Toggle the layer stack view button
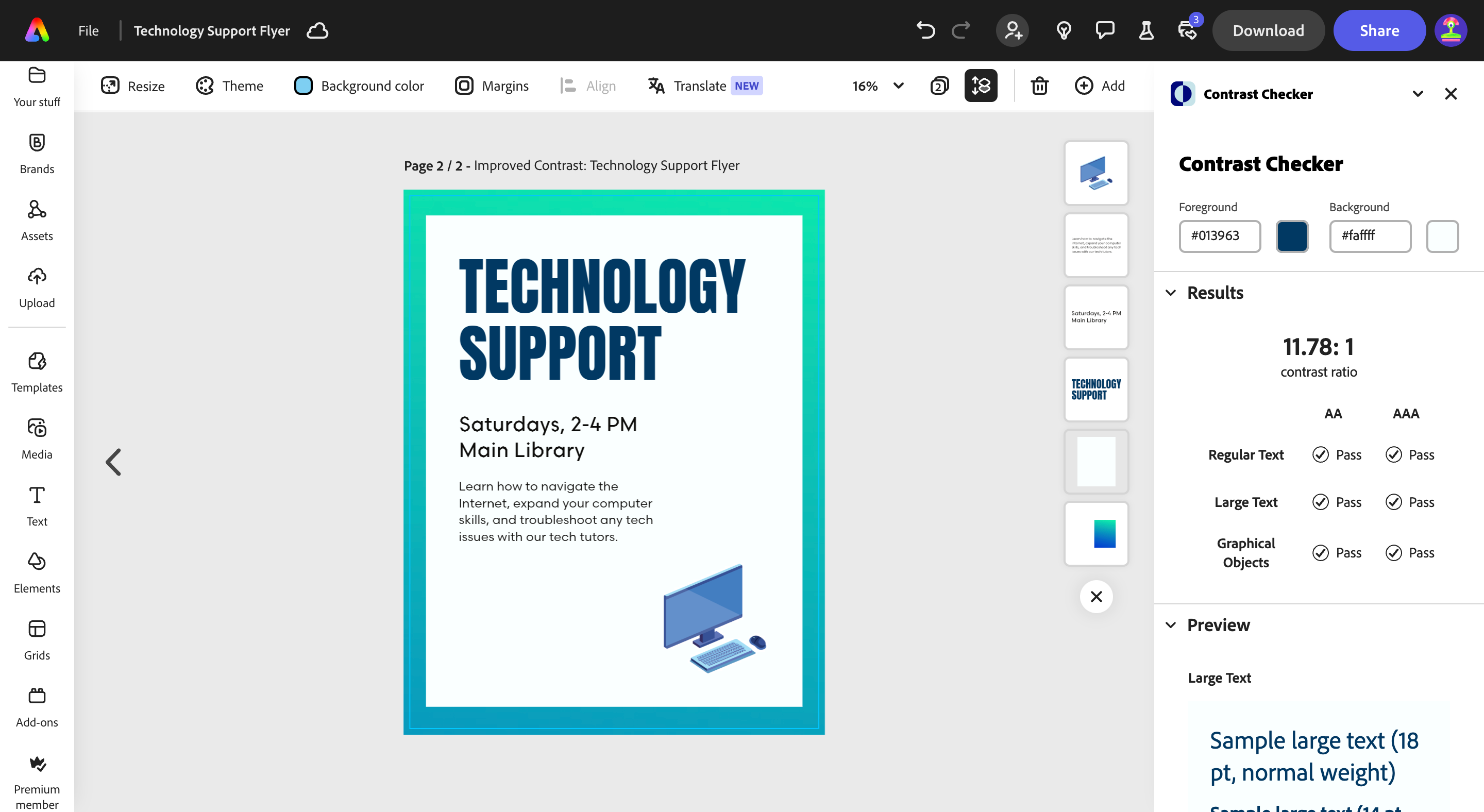 (981, 86)
